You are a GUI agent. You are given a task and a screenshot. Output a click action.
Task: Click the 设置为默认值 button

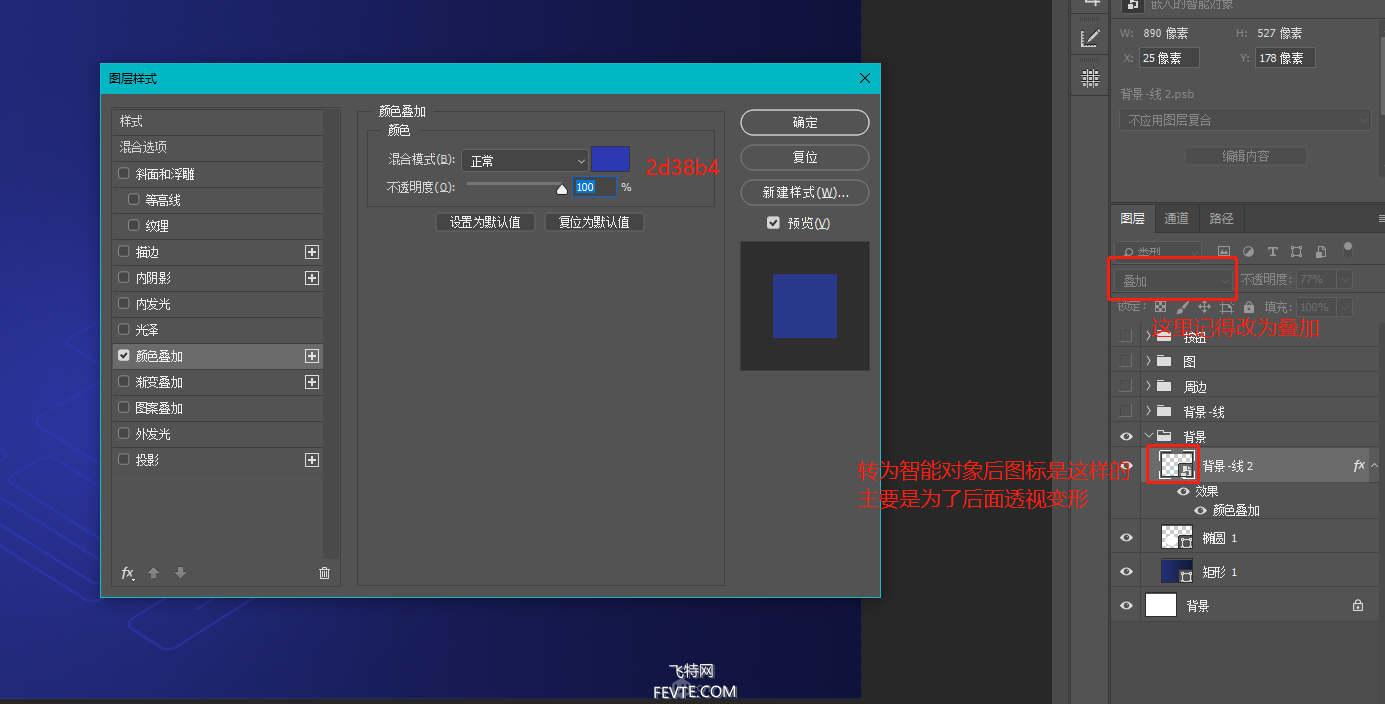485,222
